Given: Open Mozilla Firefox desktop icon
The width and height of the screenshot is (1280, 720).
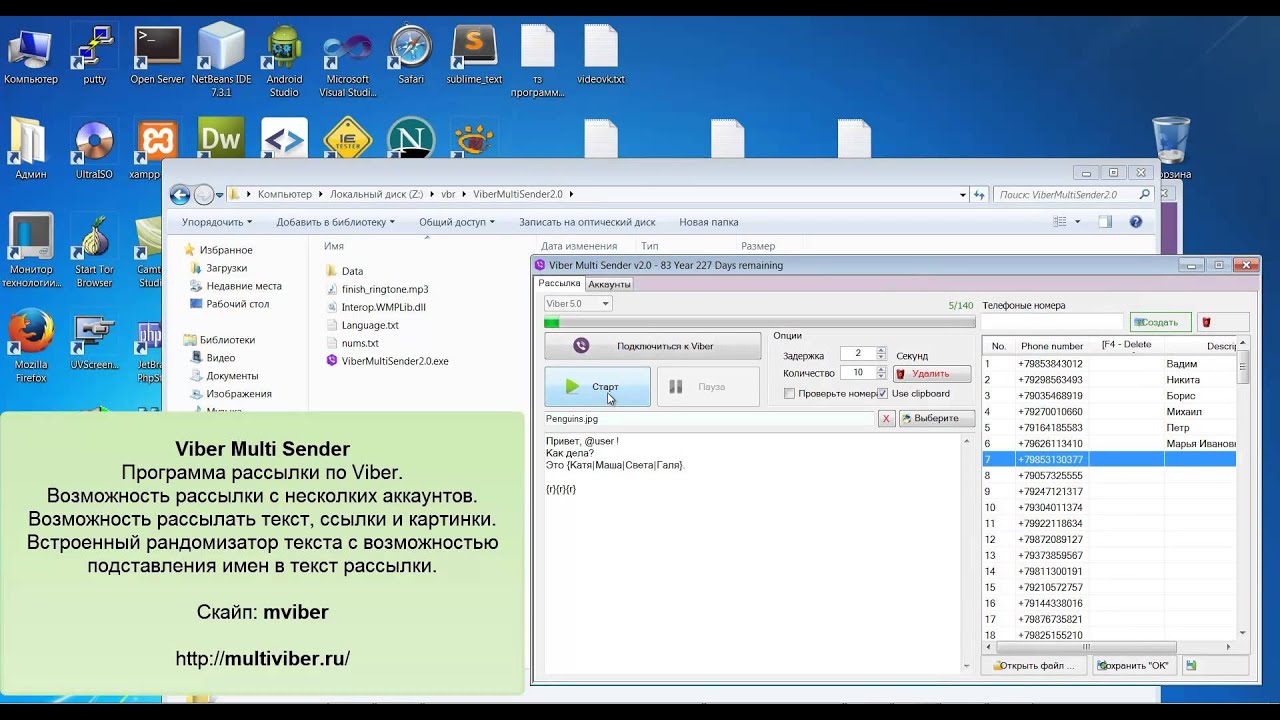Looking at the screenshot, I should pos(31,345).
